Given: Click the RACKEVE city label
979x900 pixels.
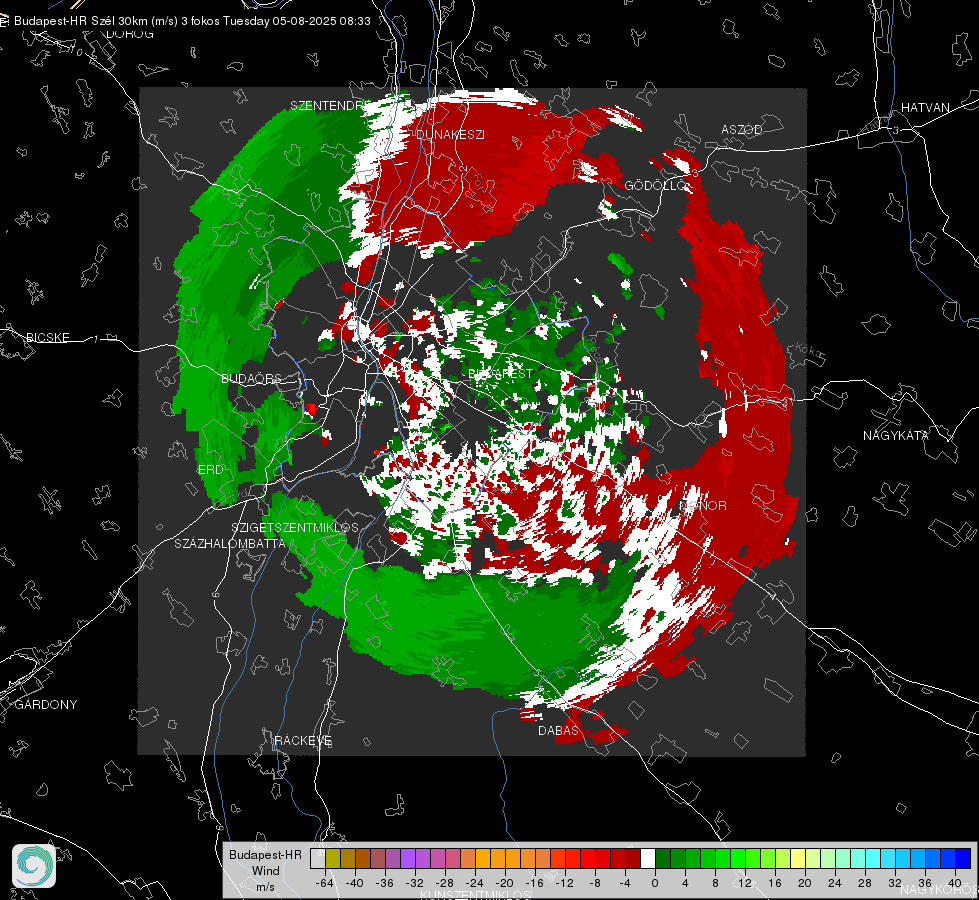Looking at the screenshot, I should tap(303, 741).
